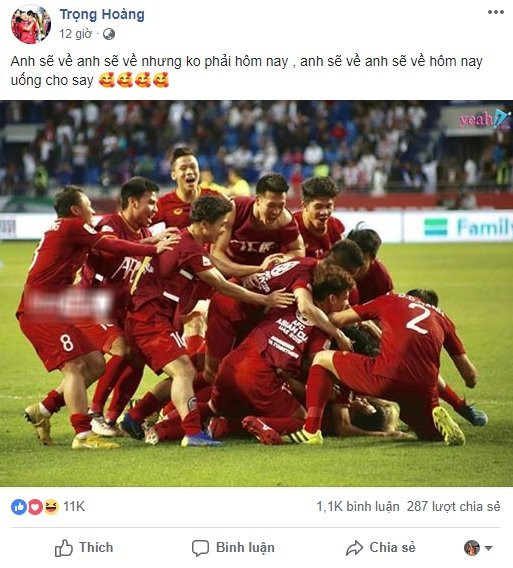This screenshot has width=513, height=568.
Task: Open the 12 giờ timestamp link
Action: [75, 34]
